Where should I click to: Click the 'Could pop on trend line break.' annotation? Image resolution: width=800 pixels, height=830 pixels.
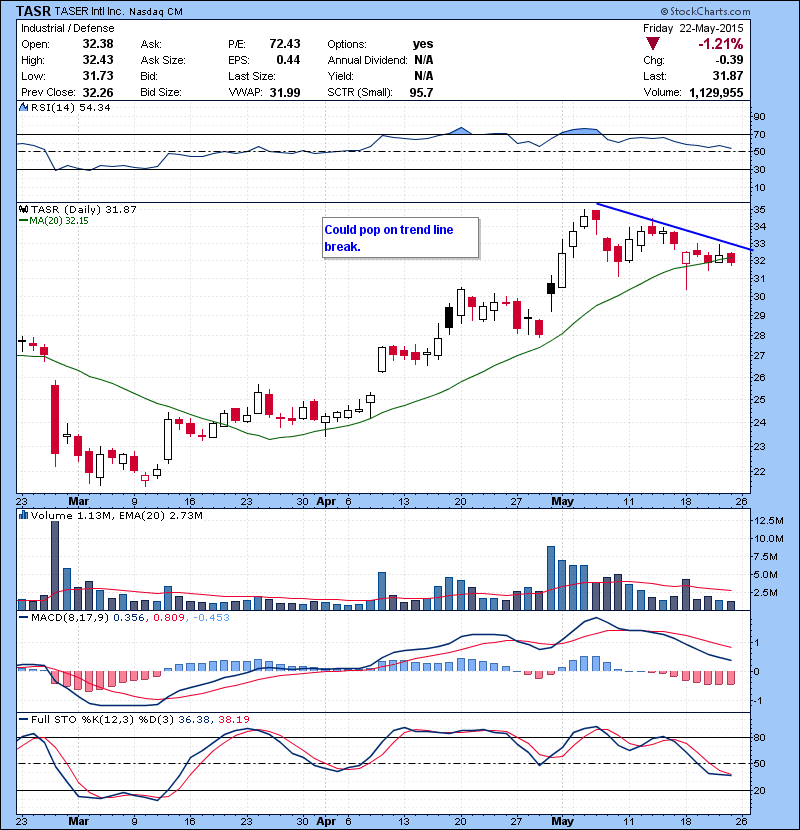pos(400,238)
